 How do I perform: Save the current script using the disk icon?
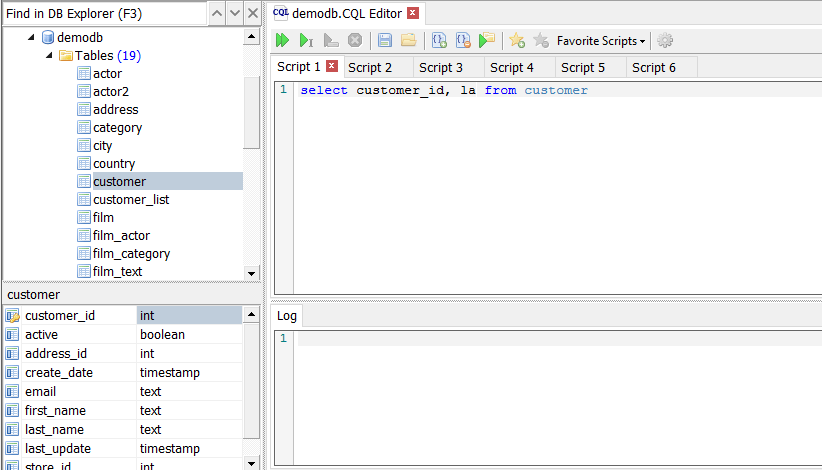tap(385, 41)
